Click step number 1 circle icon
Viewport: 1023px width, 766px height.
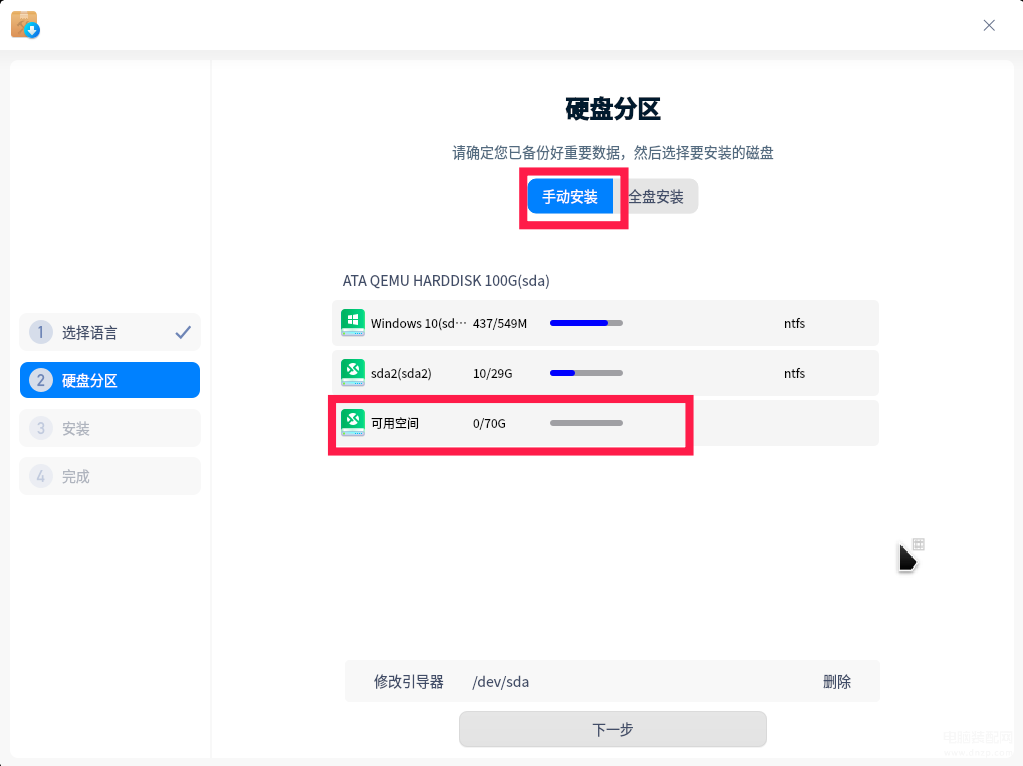[x=40, y=332]
